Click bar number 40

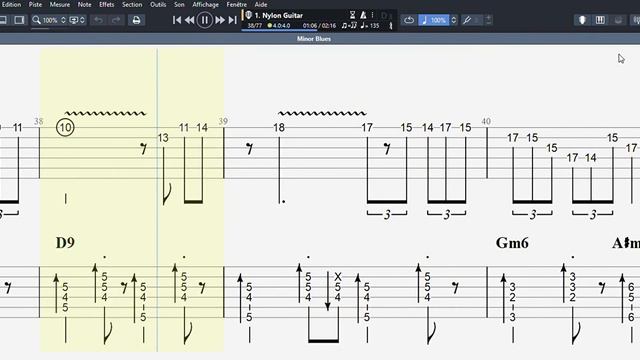[x=486, y=121]
